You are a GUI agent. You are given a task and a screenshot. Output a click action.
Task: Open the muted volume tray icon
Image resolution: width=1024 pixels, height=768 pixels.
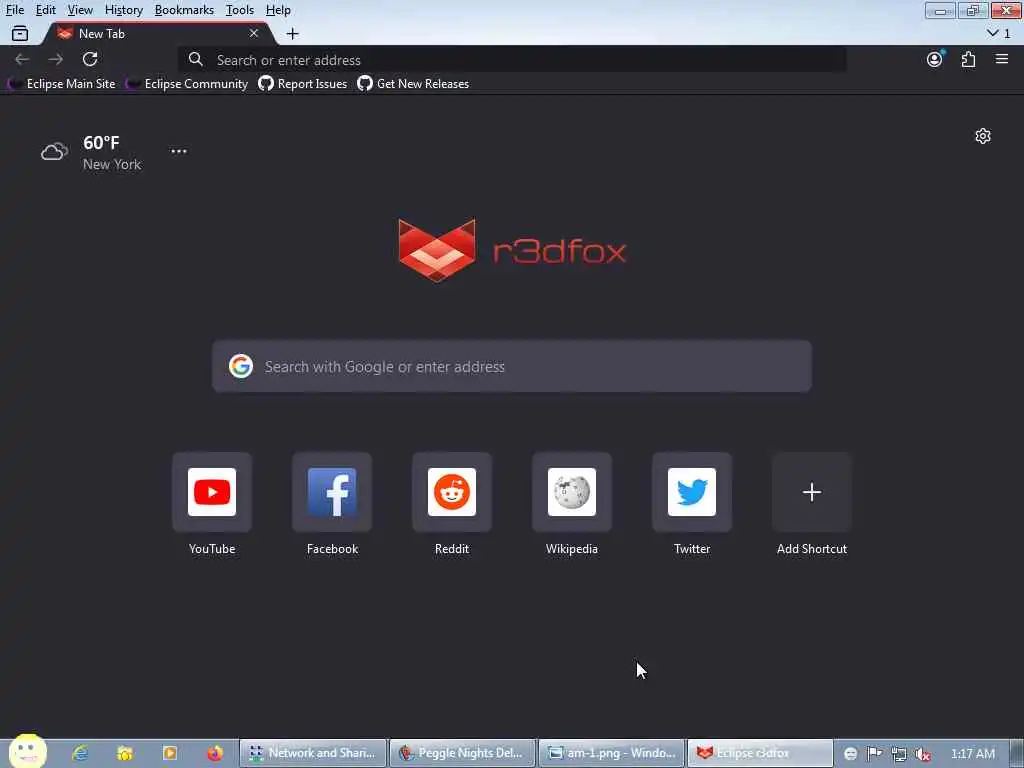[x=923, y=754]
